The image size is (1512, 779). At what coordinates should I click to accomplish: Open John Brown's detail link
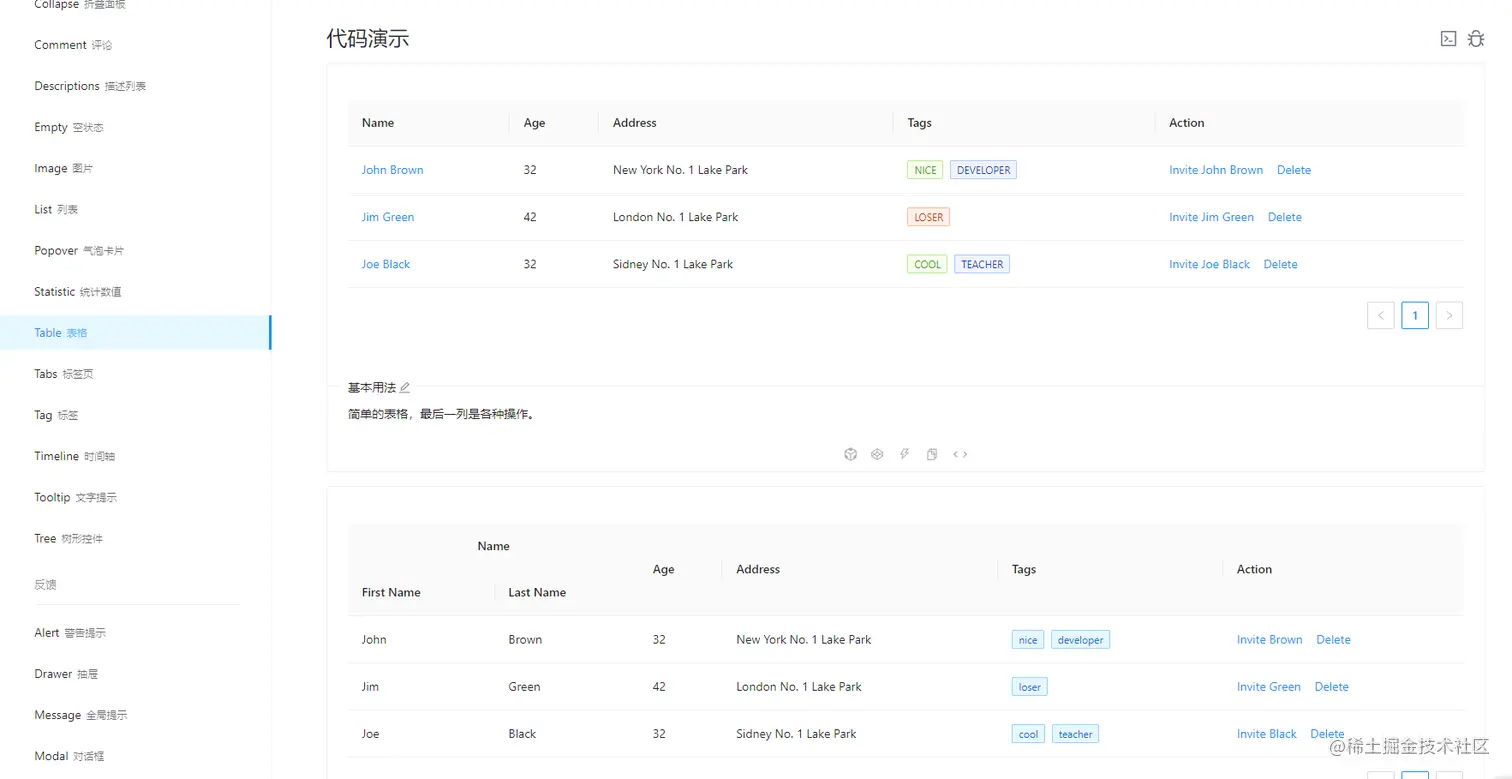pos(392,169)
